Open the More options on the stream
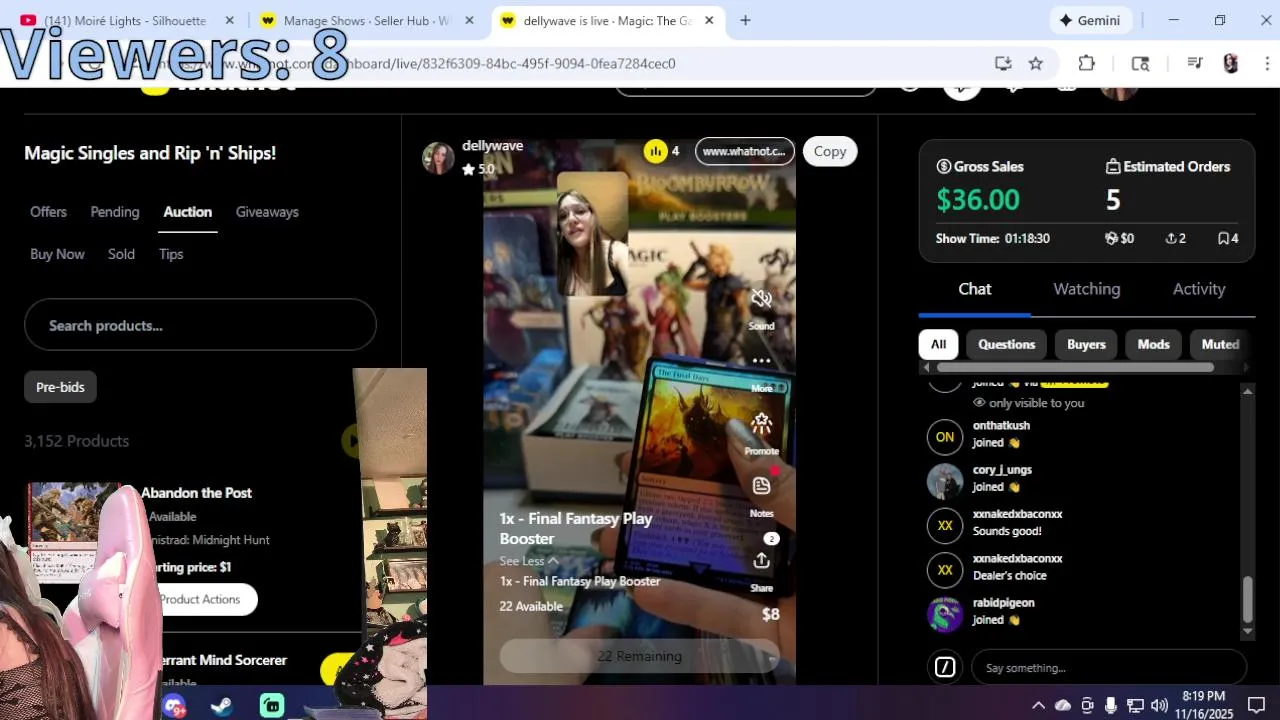Viewport: 1280px width, 720px height. point(761,361)
